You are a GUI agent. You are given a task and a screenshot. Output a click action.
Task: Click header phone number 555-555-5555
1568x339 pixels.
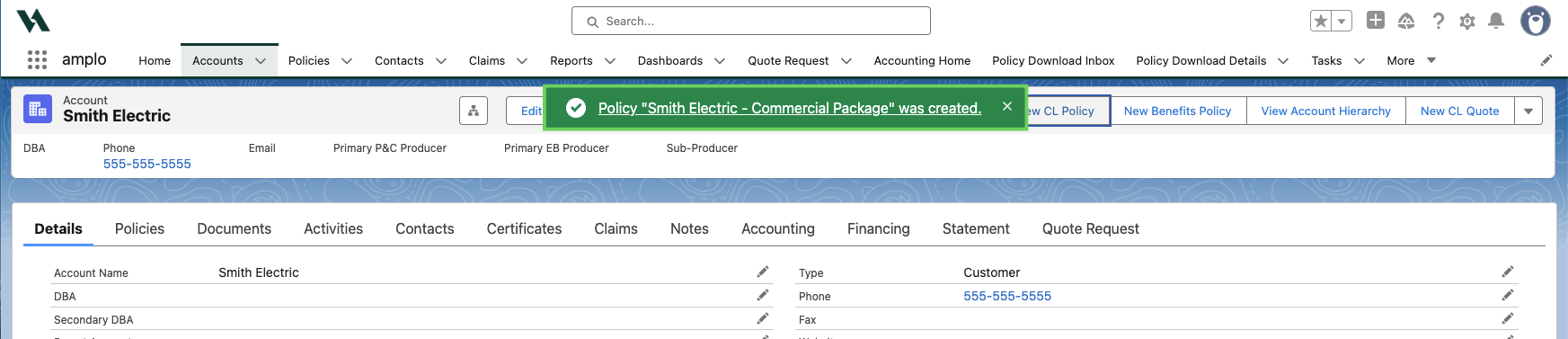[x=147, y=164]
